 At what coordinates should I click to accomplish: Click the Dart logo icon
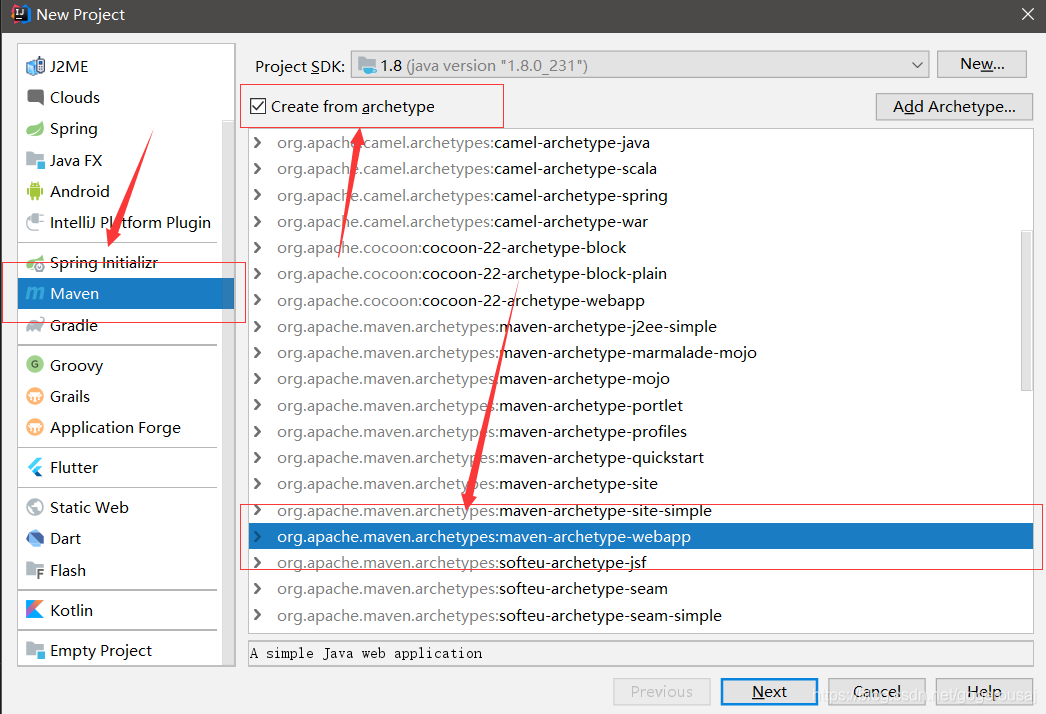[x=35, y=539]
